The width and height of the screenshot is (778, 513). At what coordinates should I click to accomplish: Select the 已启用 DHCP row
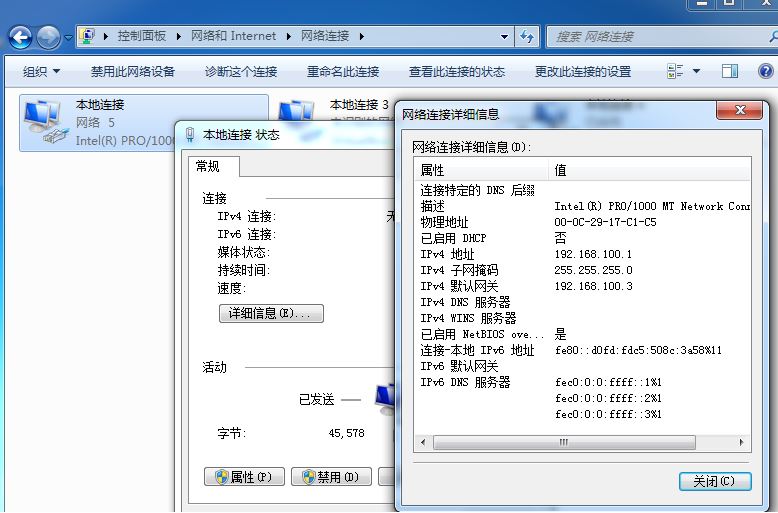point(583,238)
